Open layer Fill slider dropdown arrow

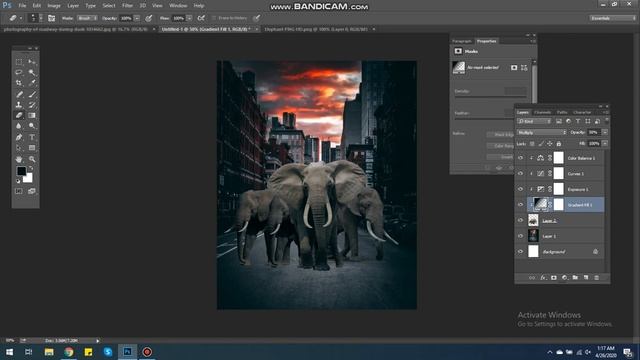pos(605,144)
